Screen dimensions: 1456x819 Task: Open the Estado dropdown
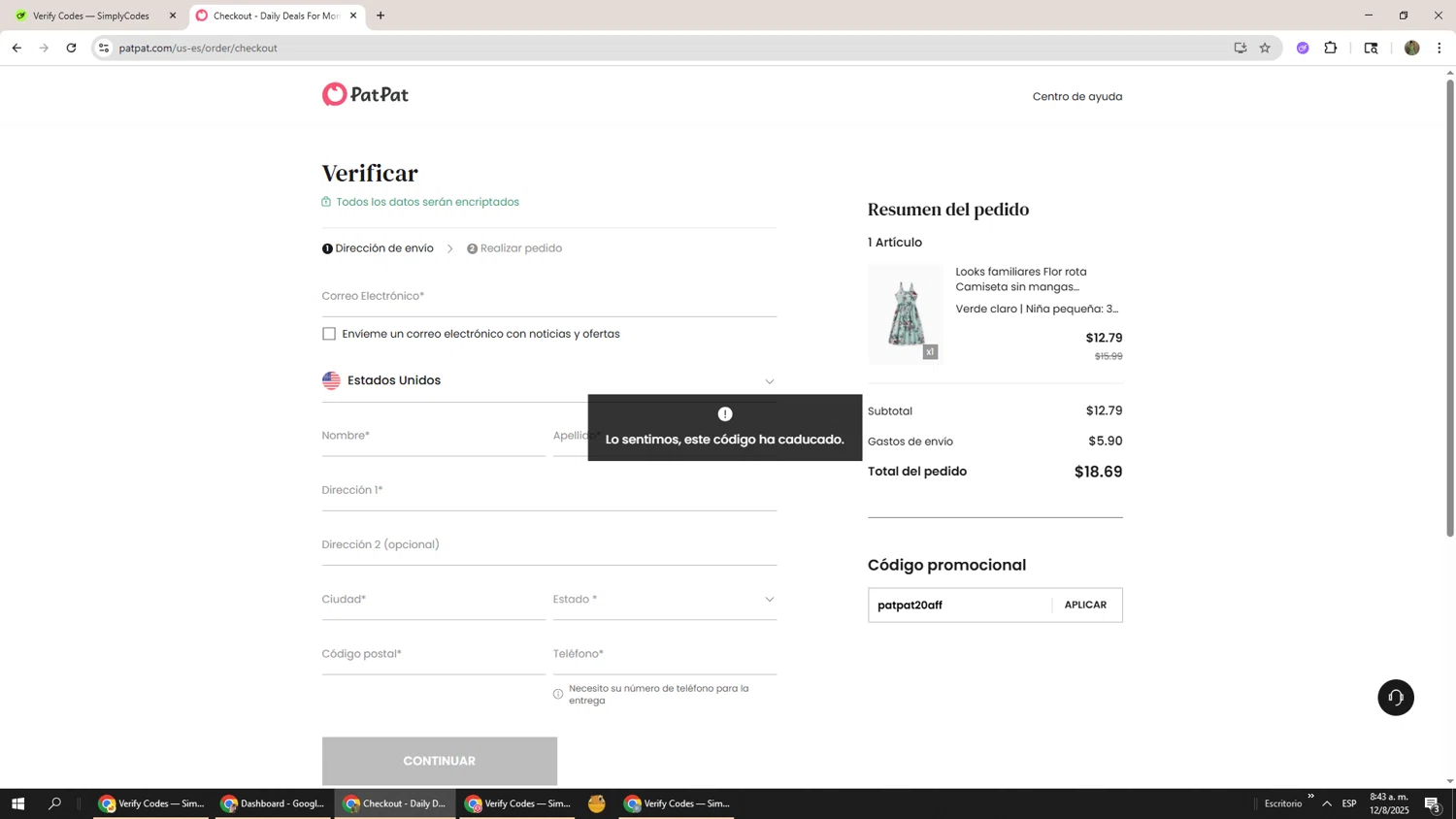665,600
